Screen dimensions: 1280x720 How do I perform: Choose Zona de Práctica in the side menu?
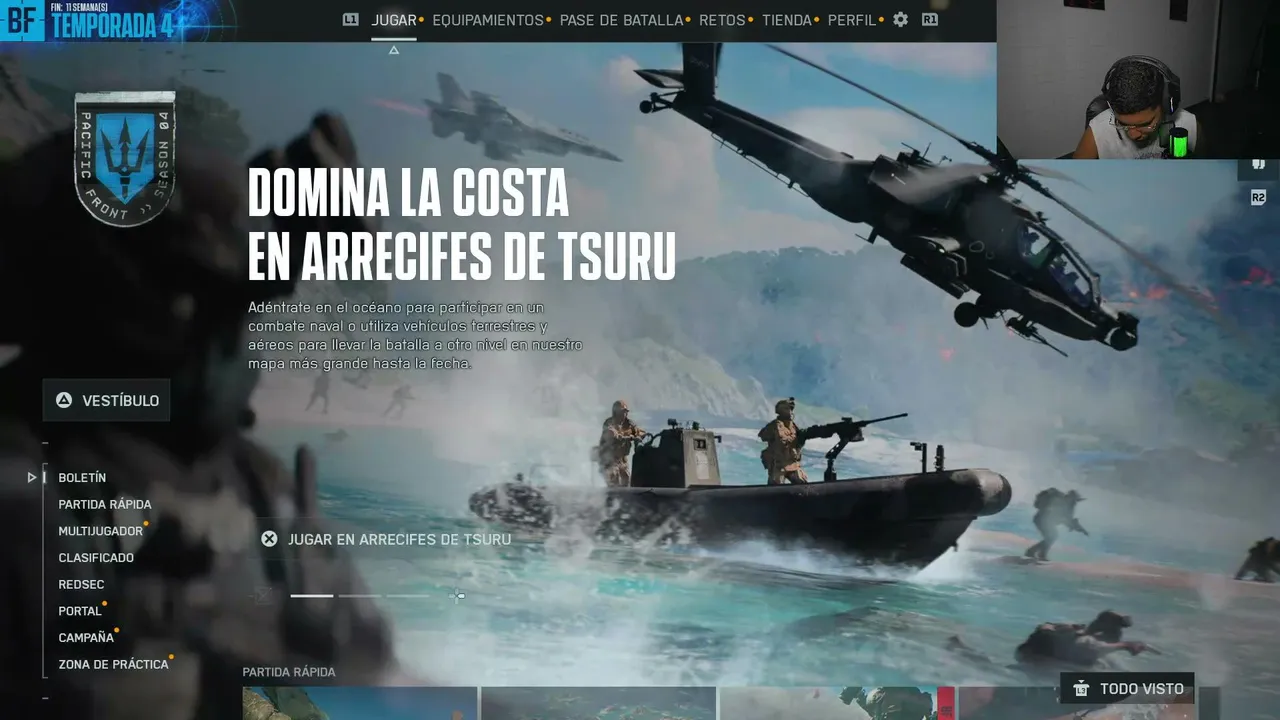[113, 664]
